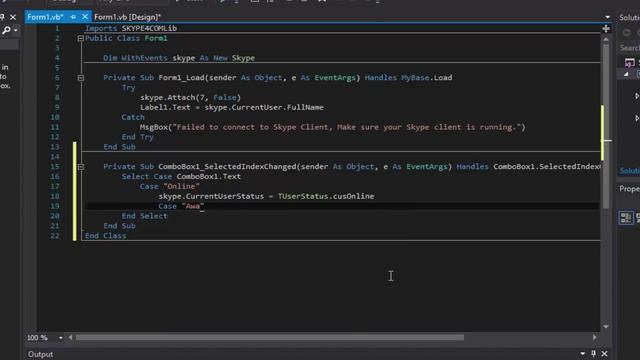Click the horizontal scrollbar left arrow
Image resolution: width=640 pixels, height=360 pixels.
[x=70, y=338]
